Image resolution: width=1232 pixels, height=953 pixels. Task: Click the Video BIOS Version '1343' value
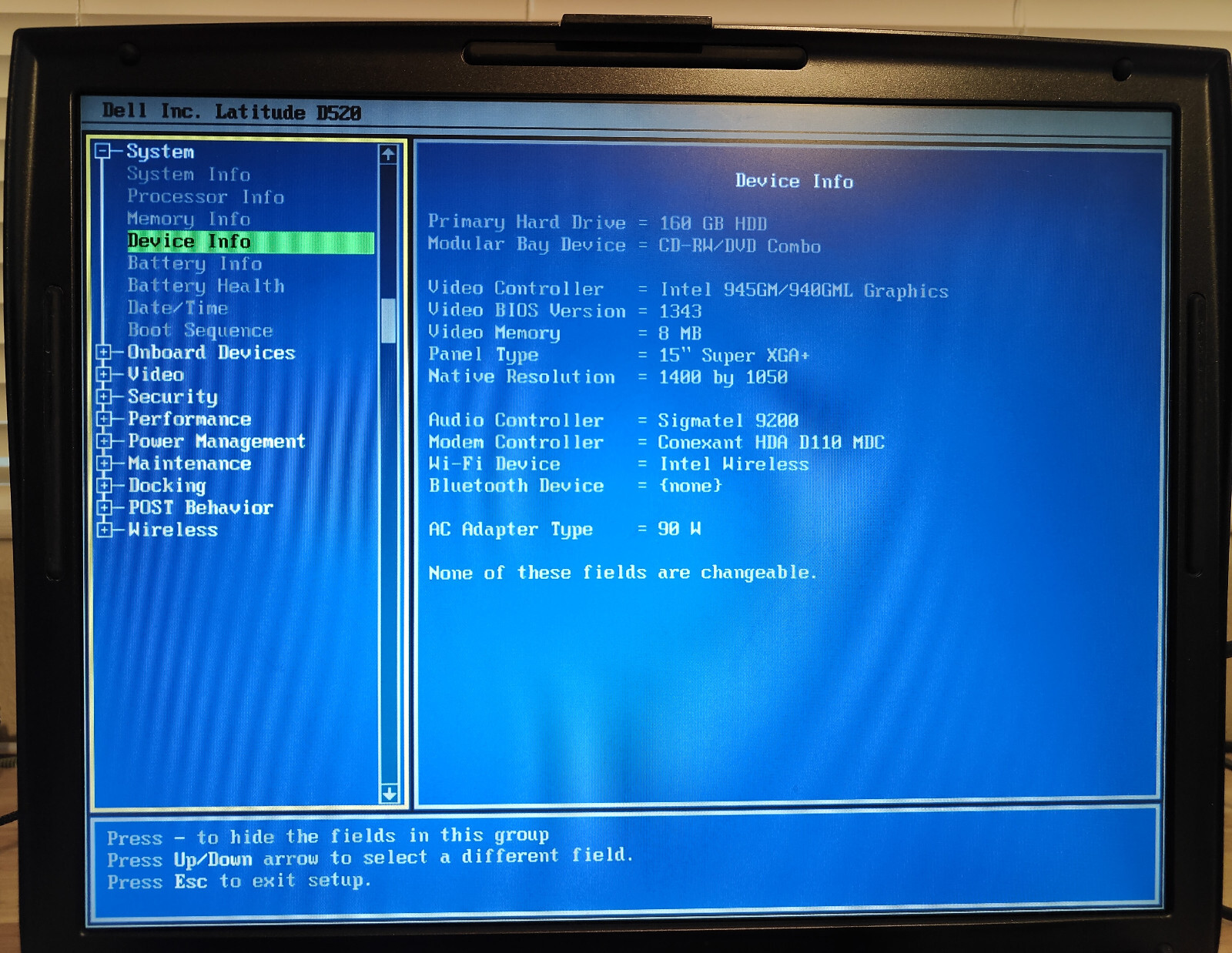pos(681,312)
